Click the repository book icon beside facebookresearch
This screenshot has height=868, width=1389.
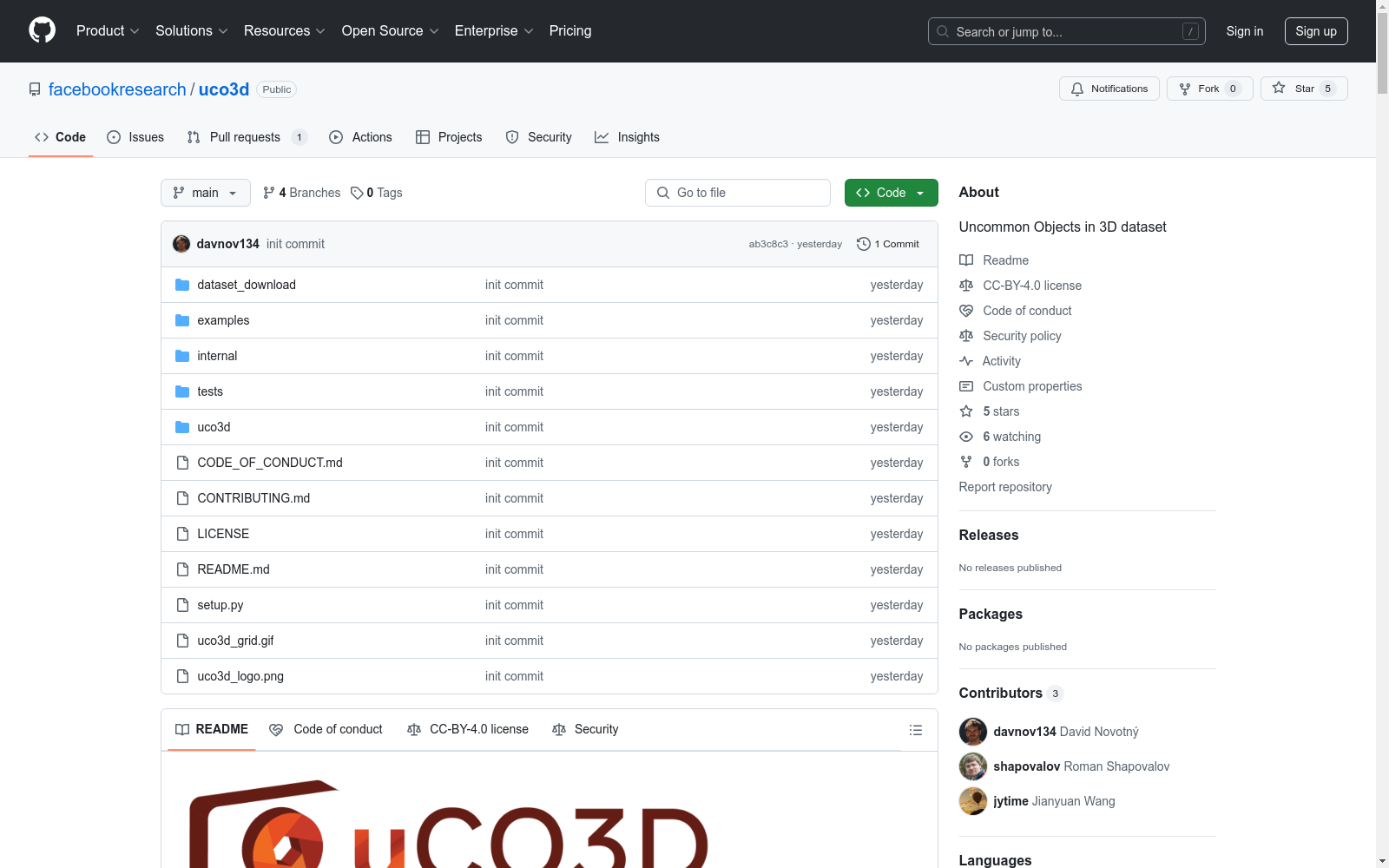coord(35,89)
